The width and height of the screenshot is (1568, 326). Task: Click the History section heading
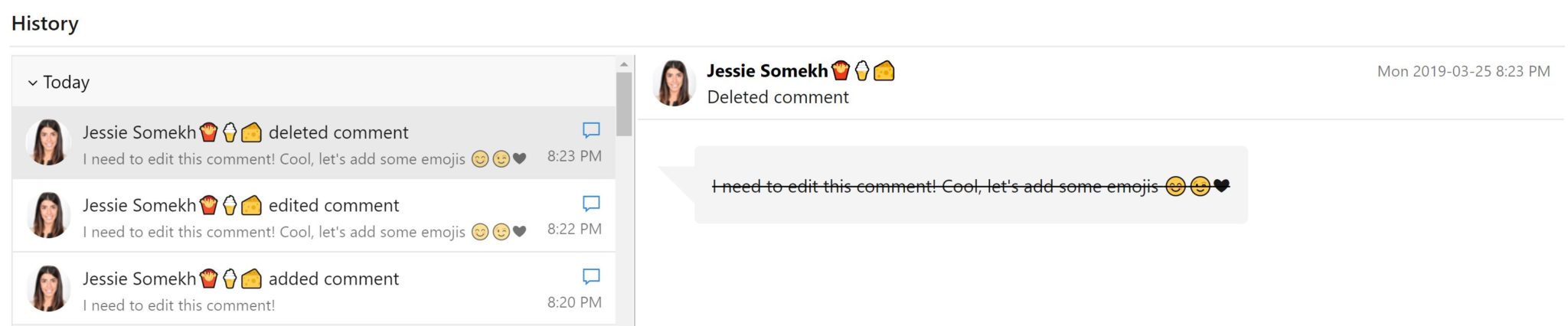pyautogui.click(x=45, y=24)
